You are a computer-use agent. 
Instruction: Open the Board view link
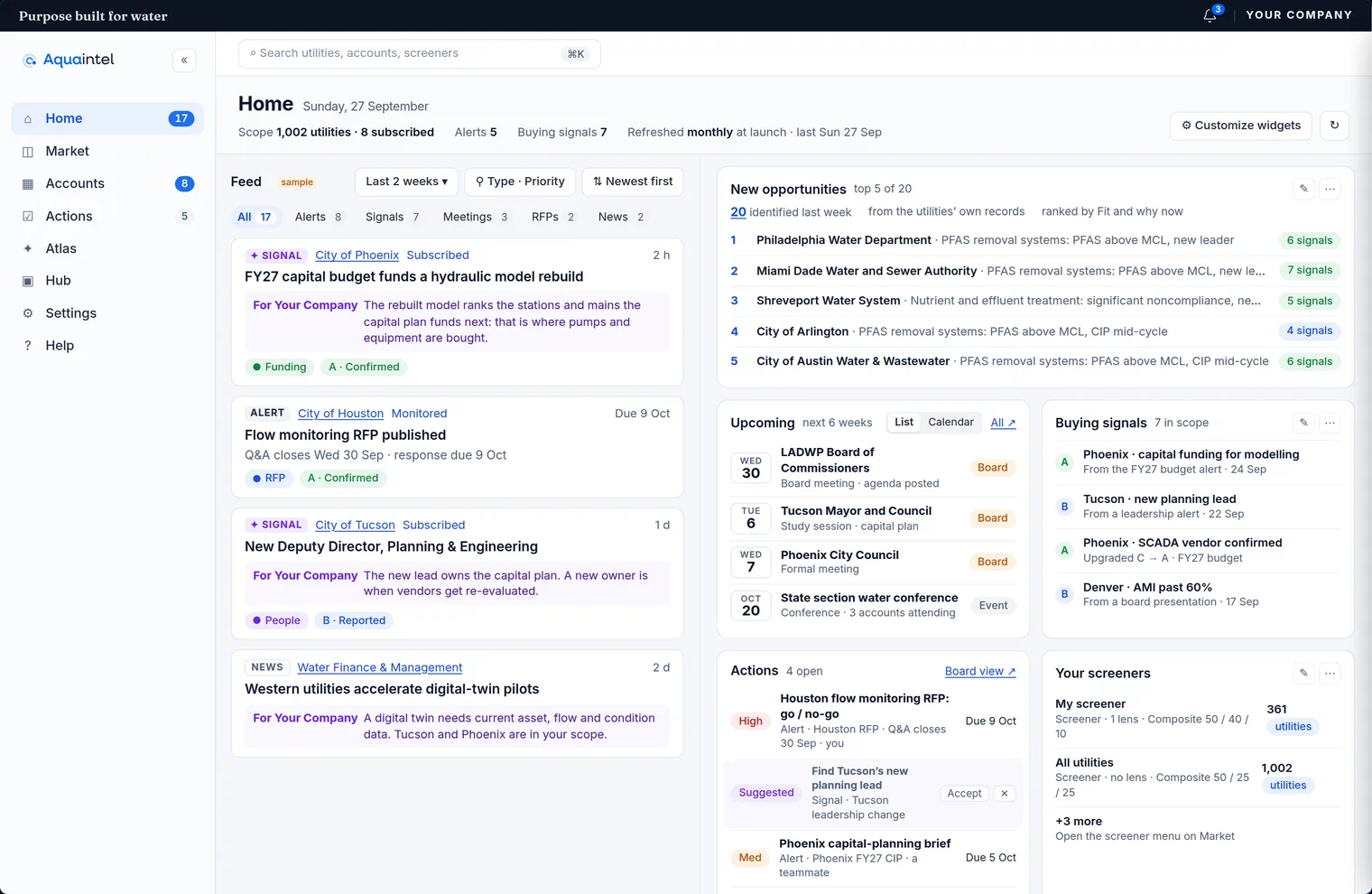tap(980, 671)
